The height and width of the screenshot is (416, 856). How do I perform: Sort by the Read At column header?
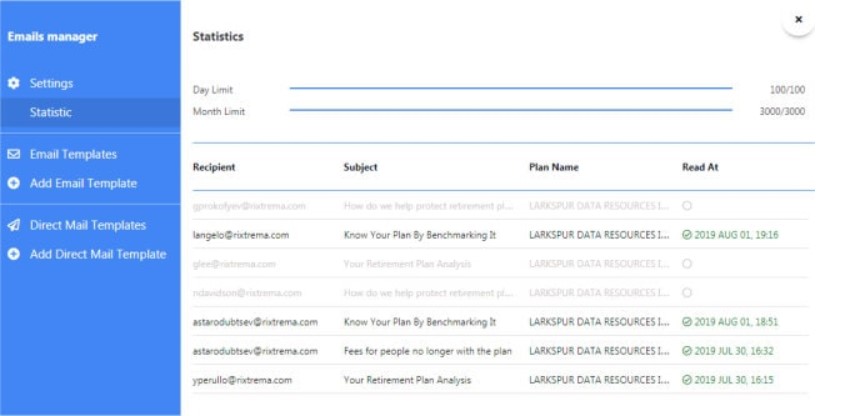[700, 167]
